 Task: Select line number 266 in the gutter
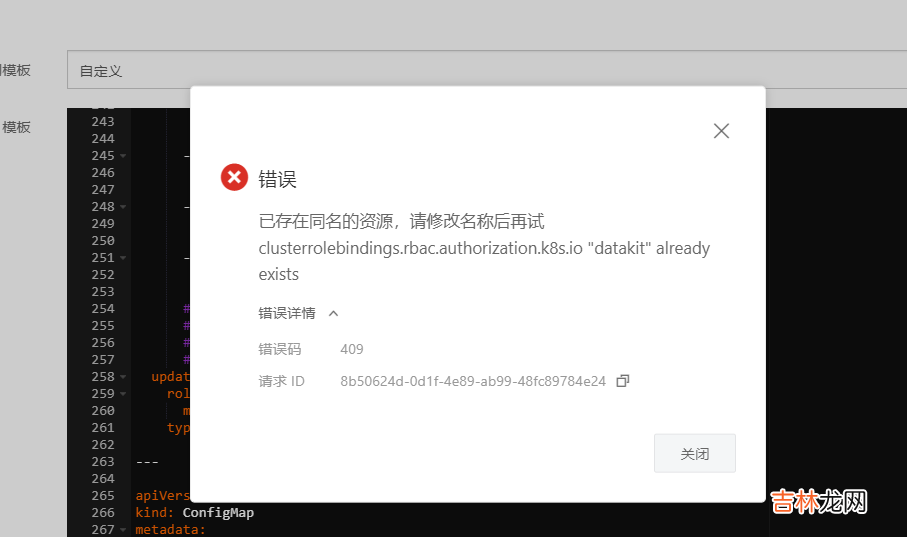pyautogui.click(x=102, y=513)
